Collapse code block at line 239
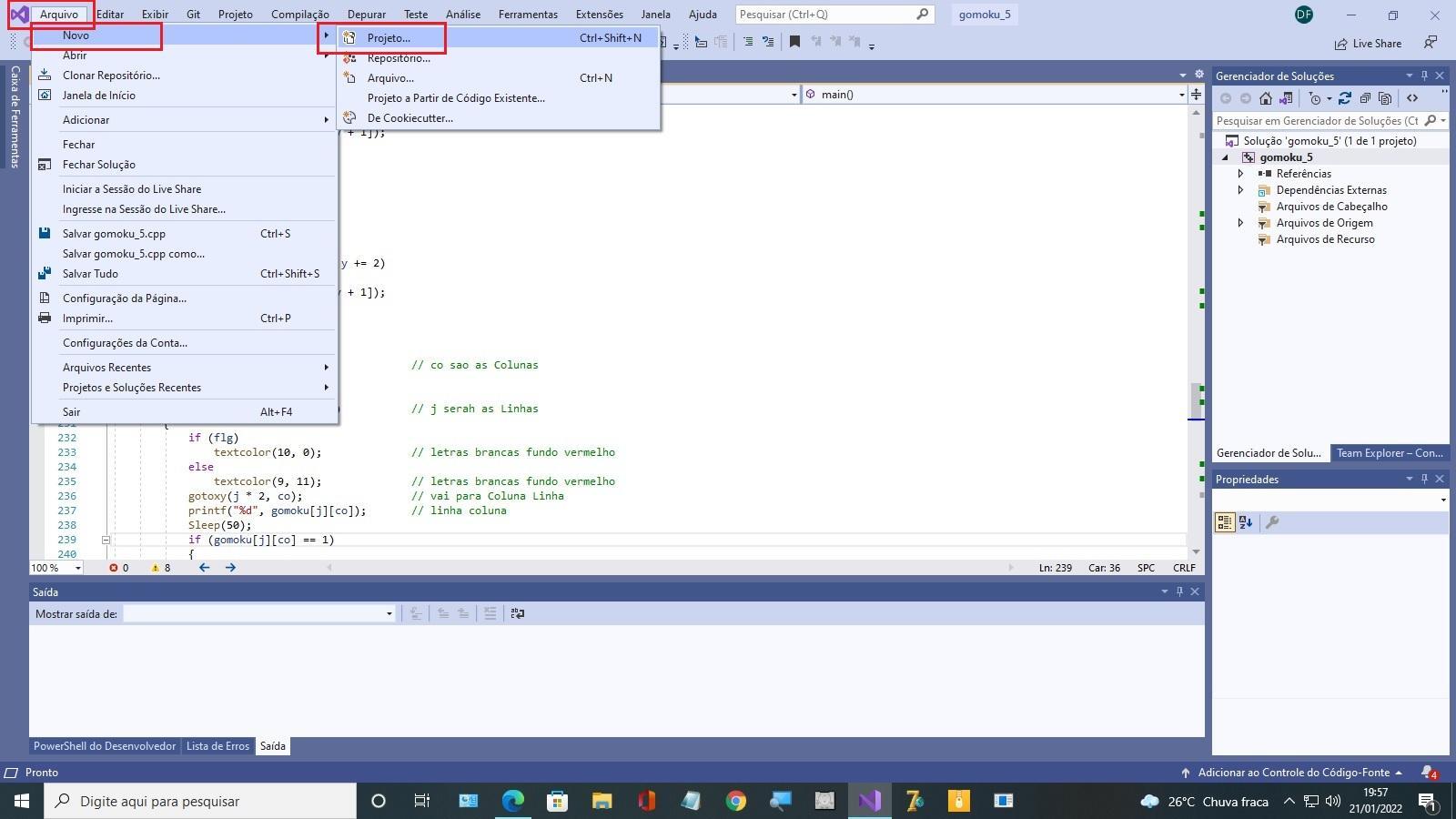The image size is (1456, 819). pos(106,540)
